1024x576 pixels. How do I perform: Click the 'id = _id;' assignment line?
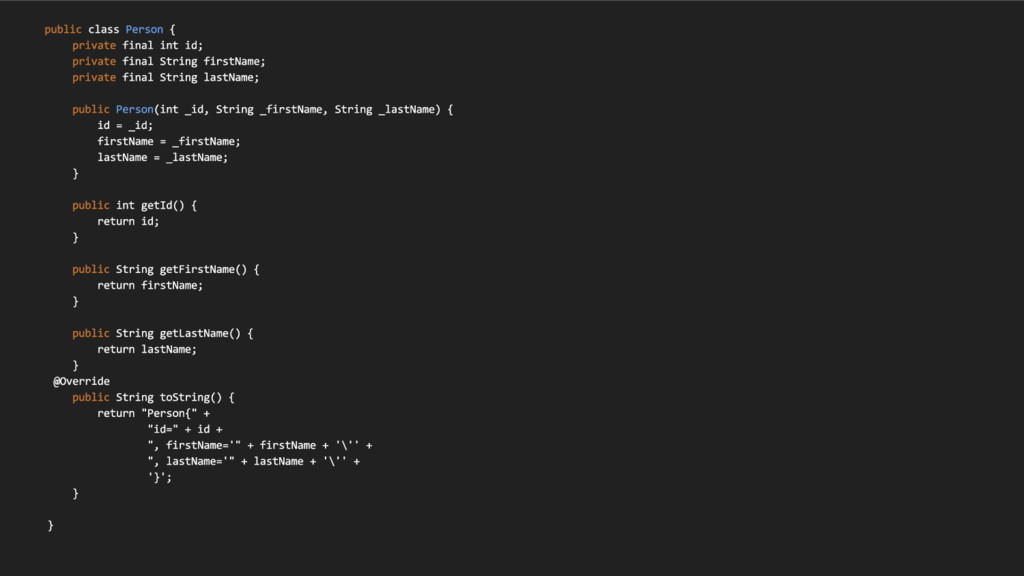click(125, 125)
